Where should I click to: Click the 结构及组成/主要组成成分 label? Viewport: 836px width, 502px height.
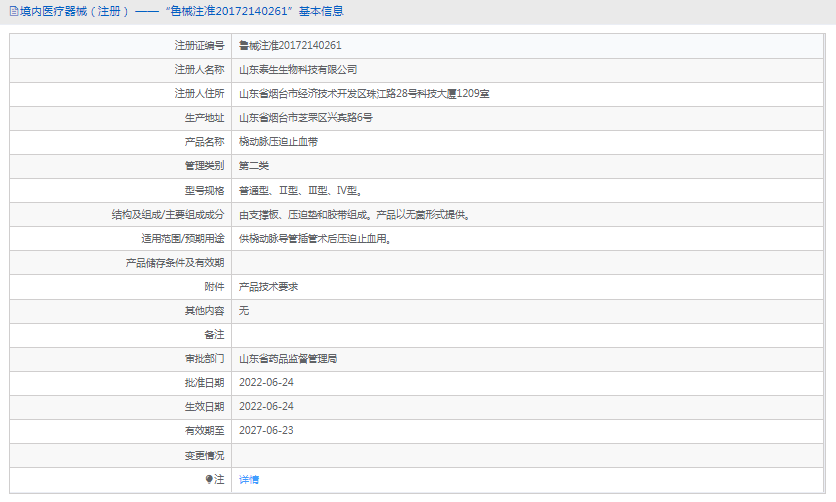point(168,215)
